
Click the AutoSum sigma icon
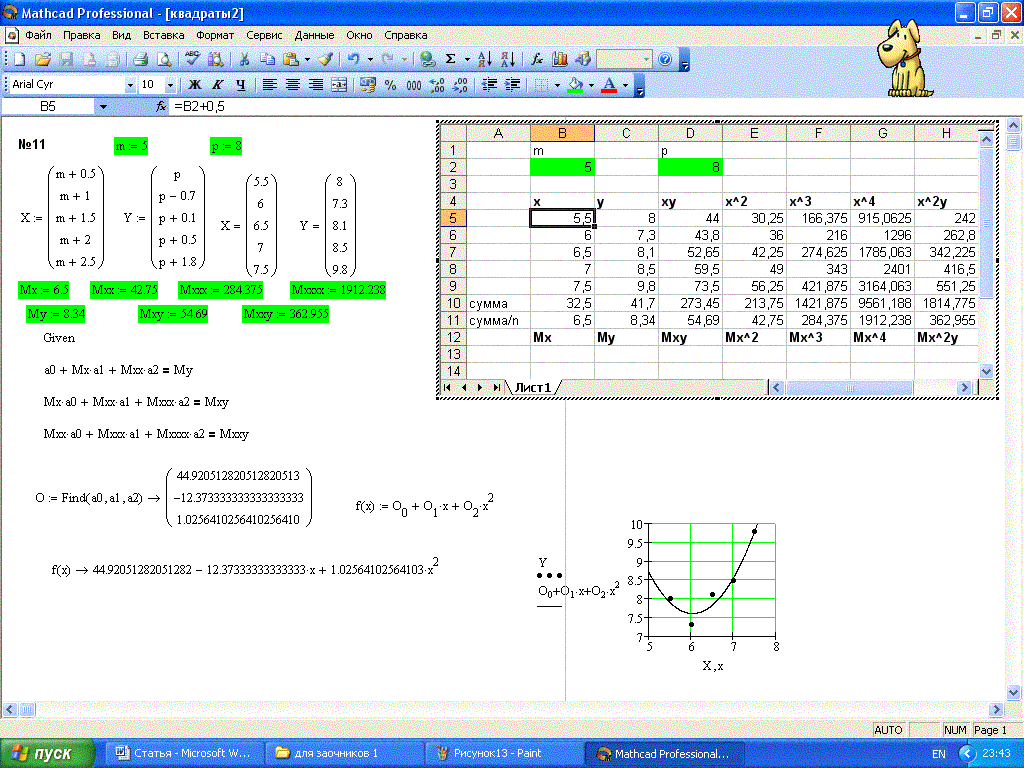(451, 60)
